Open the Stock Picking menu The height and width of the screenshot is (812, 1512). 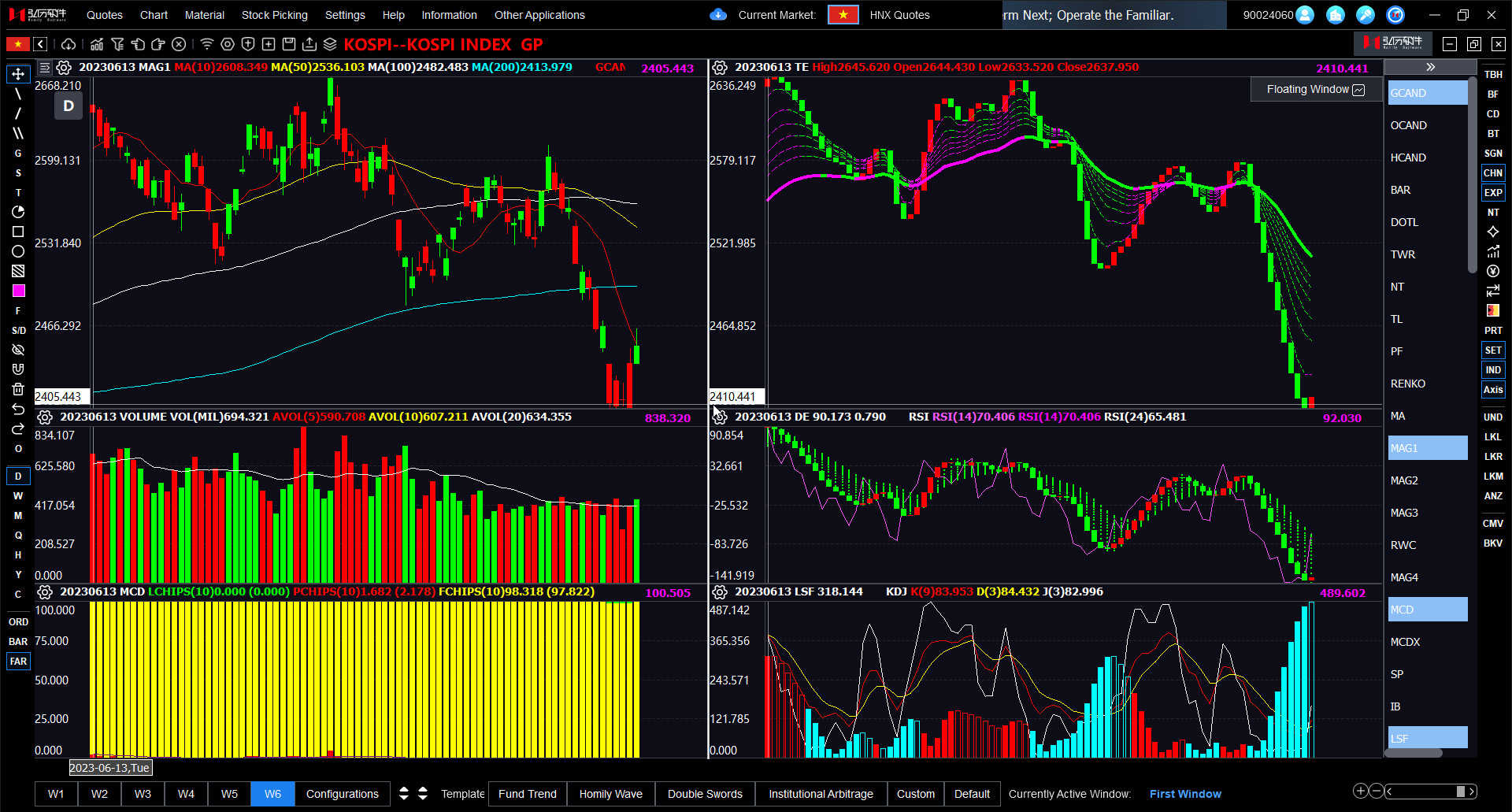point(274,15)
